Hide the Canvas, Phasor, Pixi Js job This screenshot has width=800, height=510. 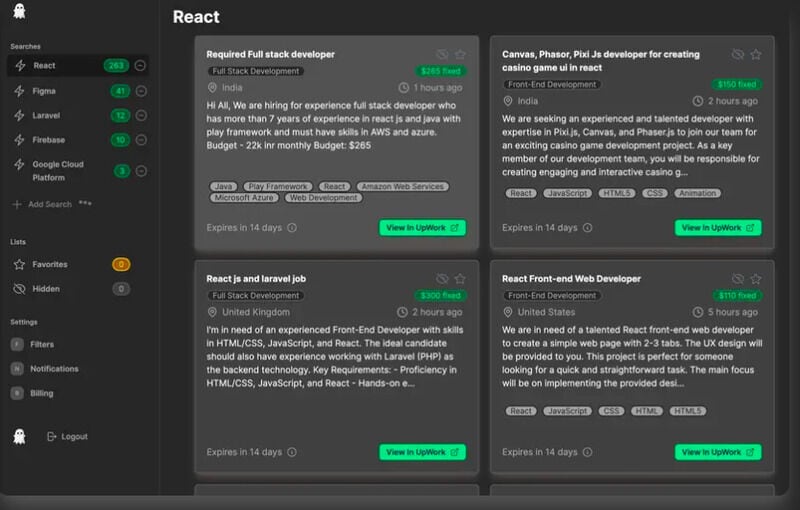pyautogui.click(x=738, y=54)
